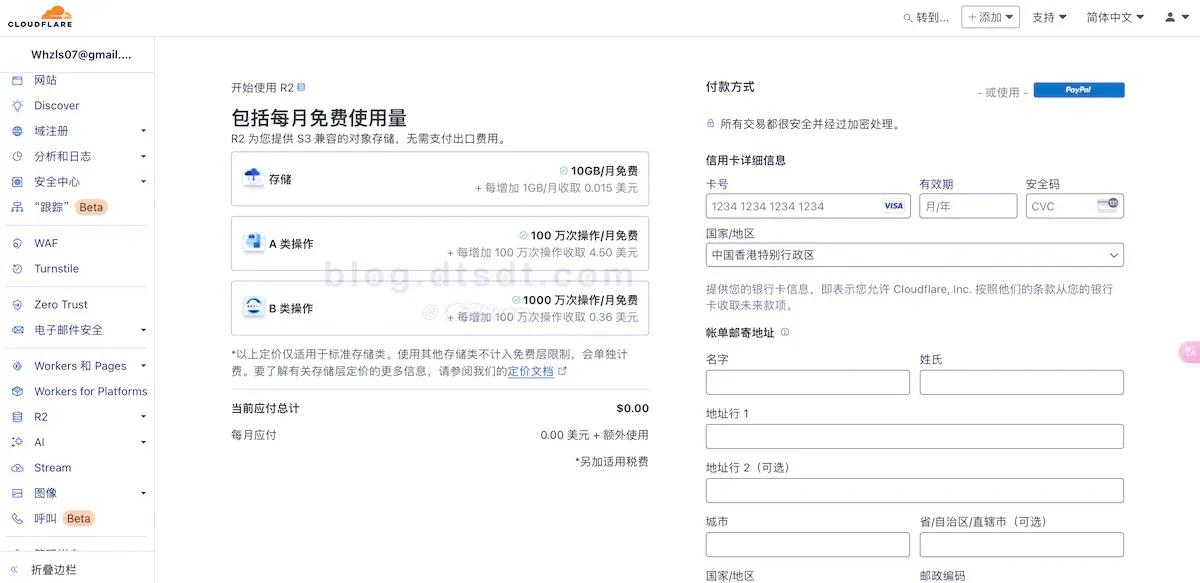Open the "跟踪" Beta network icon
The height and width of the screenshot is (583, 1200).
[x=17, y=208]
